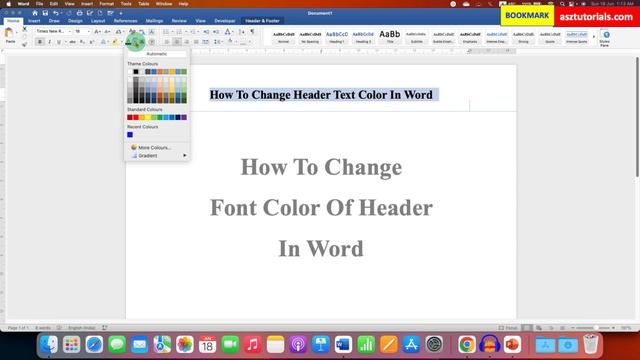Expand the bullets list dropdown arrow
The height and width of the screenshot is (360, 640).
172,31
